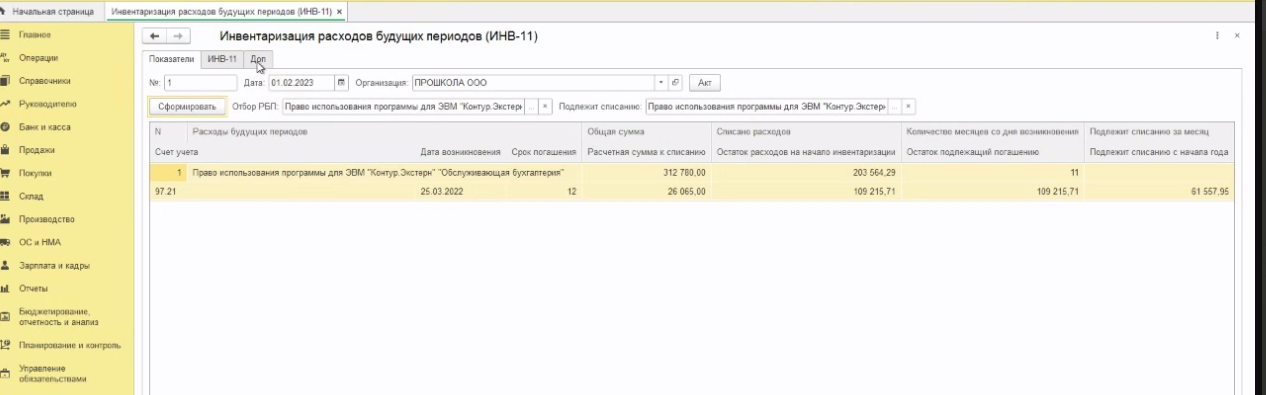Click the Справочники sidebar icon

click(x=5, y=81)
